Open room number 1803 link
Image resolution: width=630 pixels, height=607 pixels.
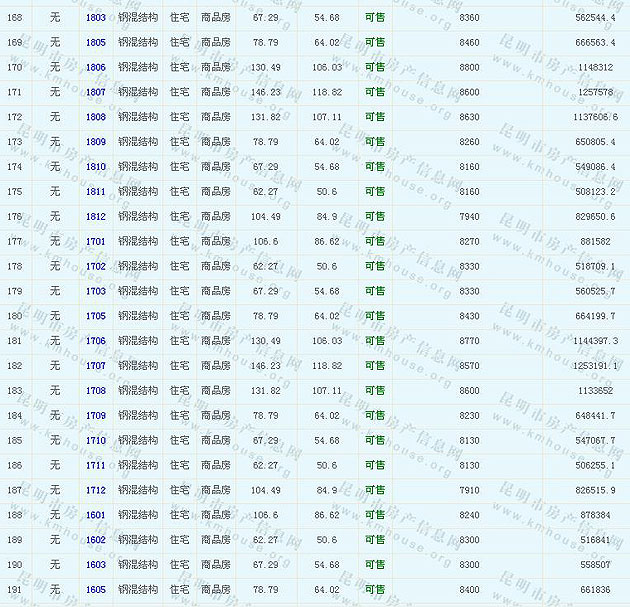[x=96, y=18]
